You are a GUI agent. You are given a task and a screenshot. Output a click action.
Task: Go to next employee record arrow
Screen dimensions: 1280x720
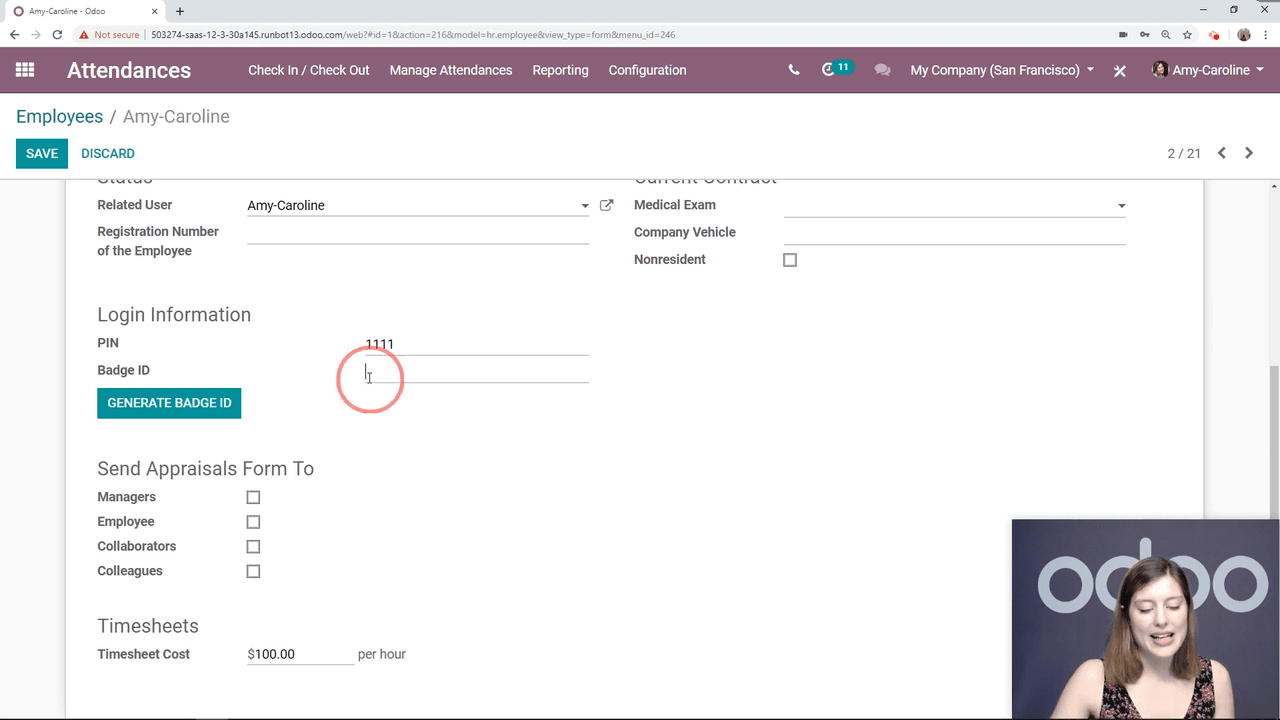1249,153
